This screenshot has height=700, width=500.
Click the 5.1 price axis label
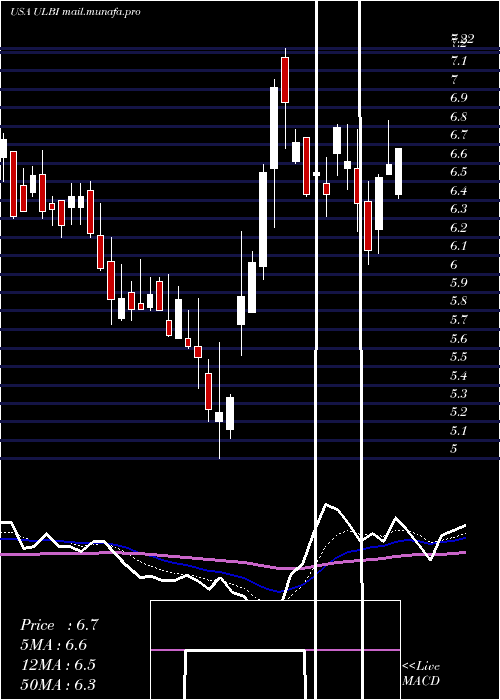pyautogui.click(x=459, y=431)
